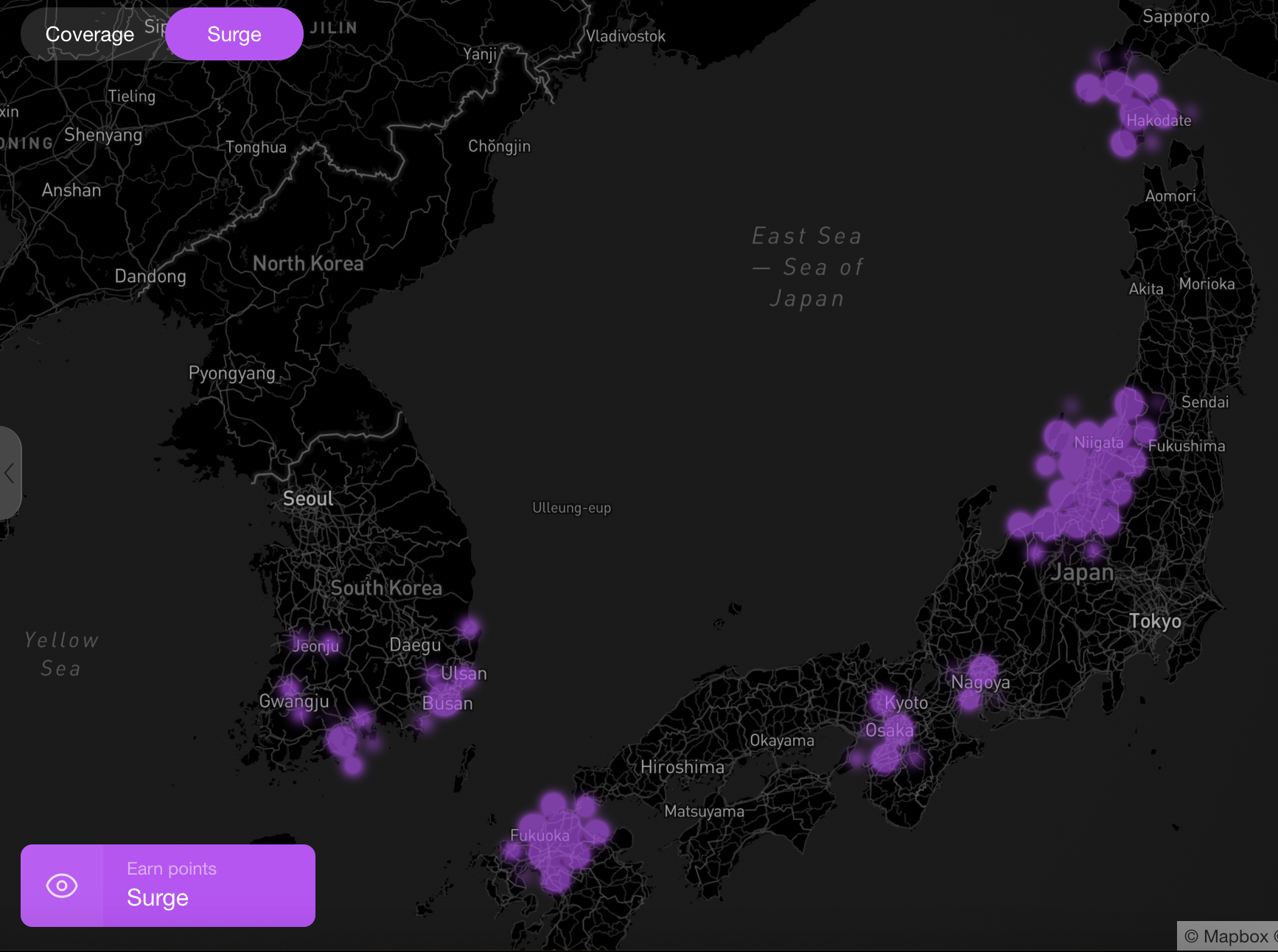Click the Nagoya label on map
Viewport: 1278px width, 952px height.
980,682
